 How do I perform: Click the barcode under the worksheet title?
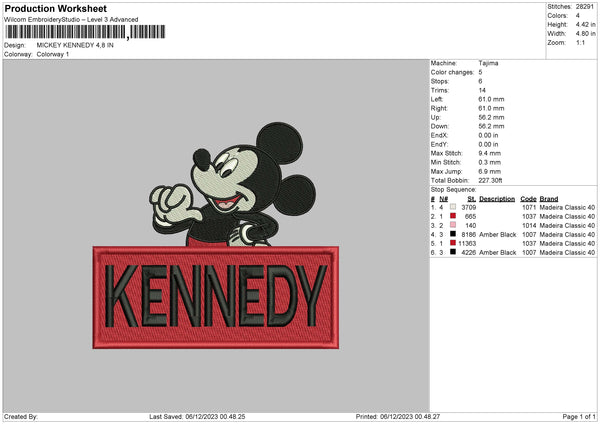[x=85, y=32]
